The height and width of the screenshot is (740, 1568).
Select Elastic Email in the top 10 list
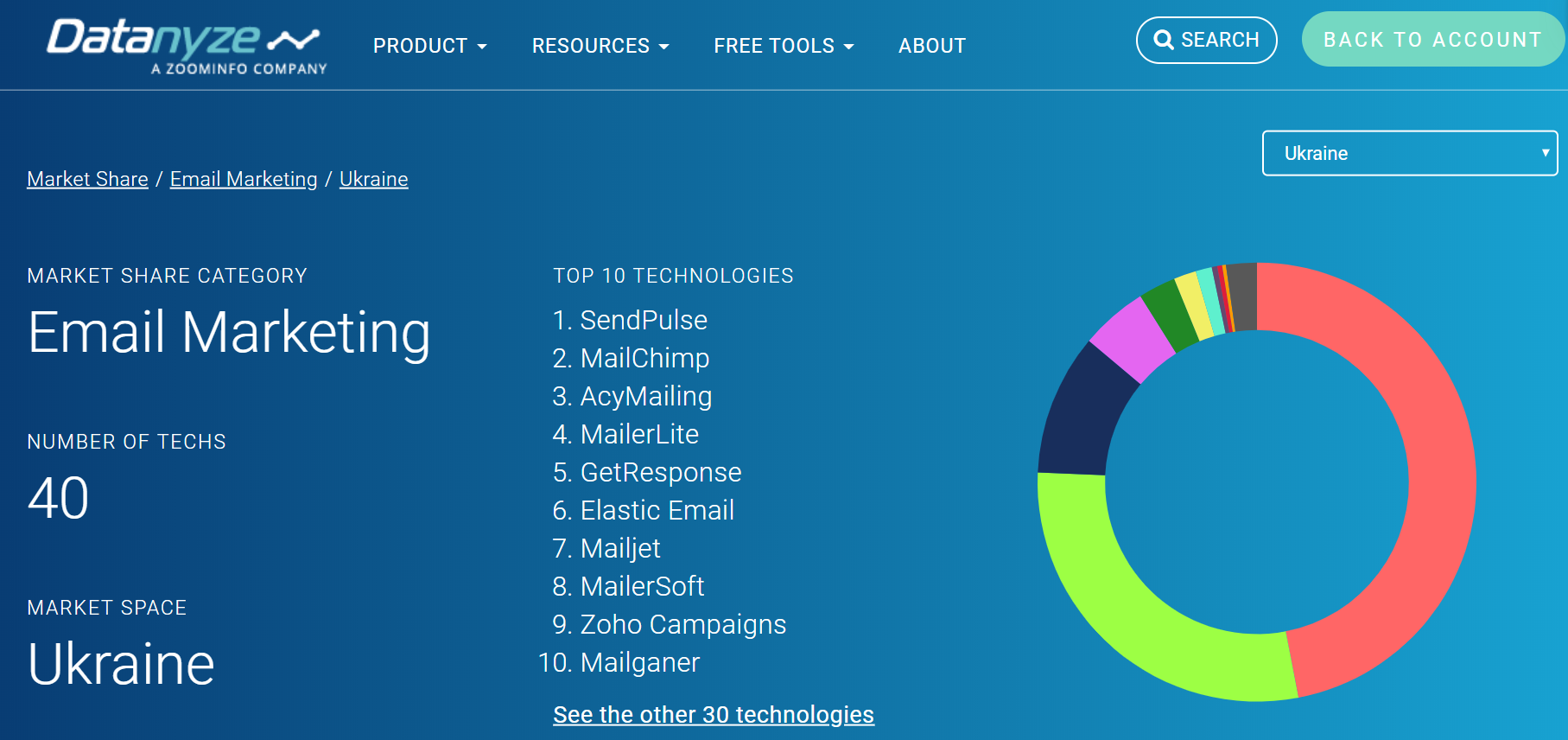(657, 510)
